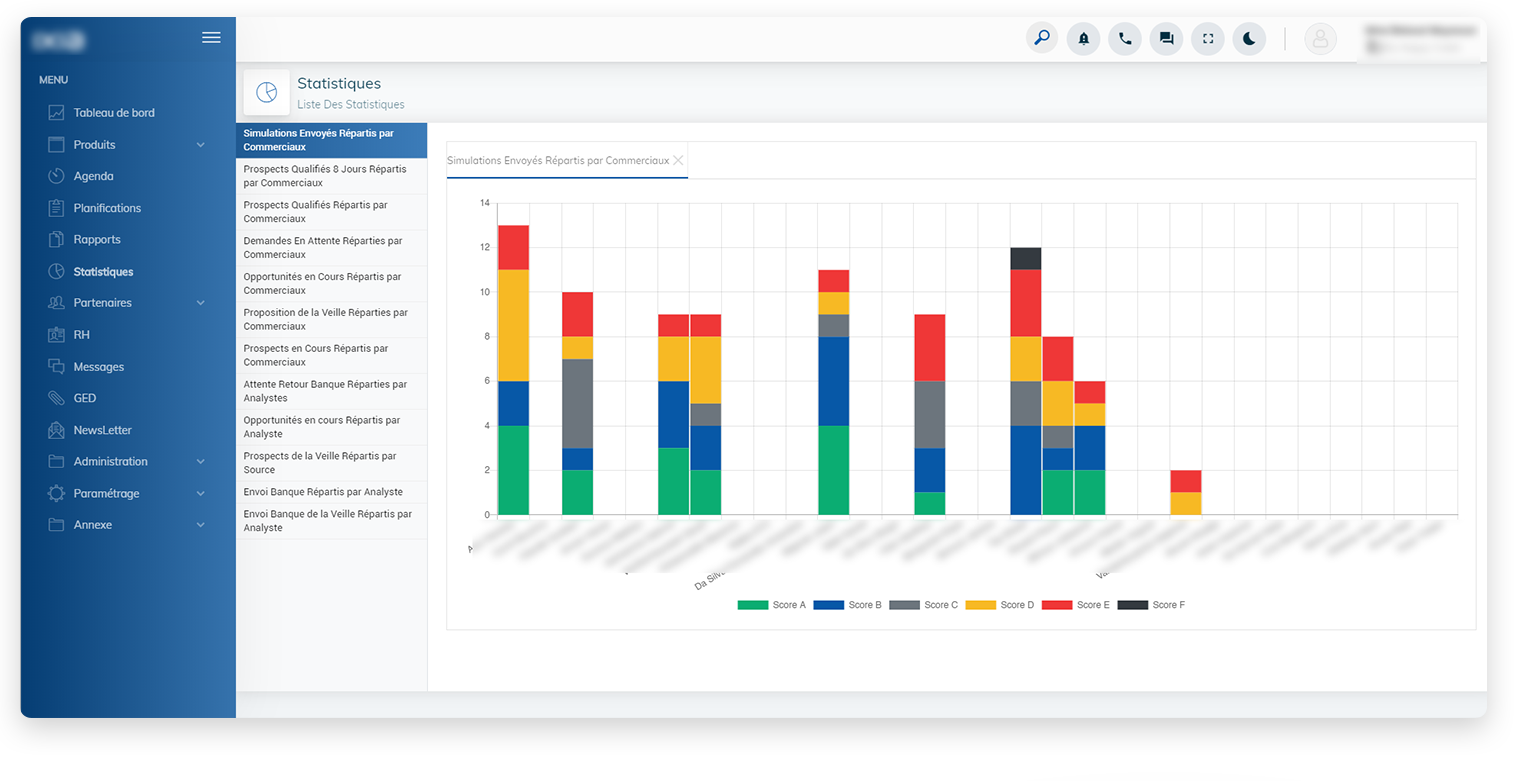
Task: Open the Rapports sidebar item
Action: [99, 239]
